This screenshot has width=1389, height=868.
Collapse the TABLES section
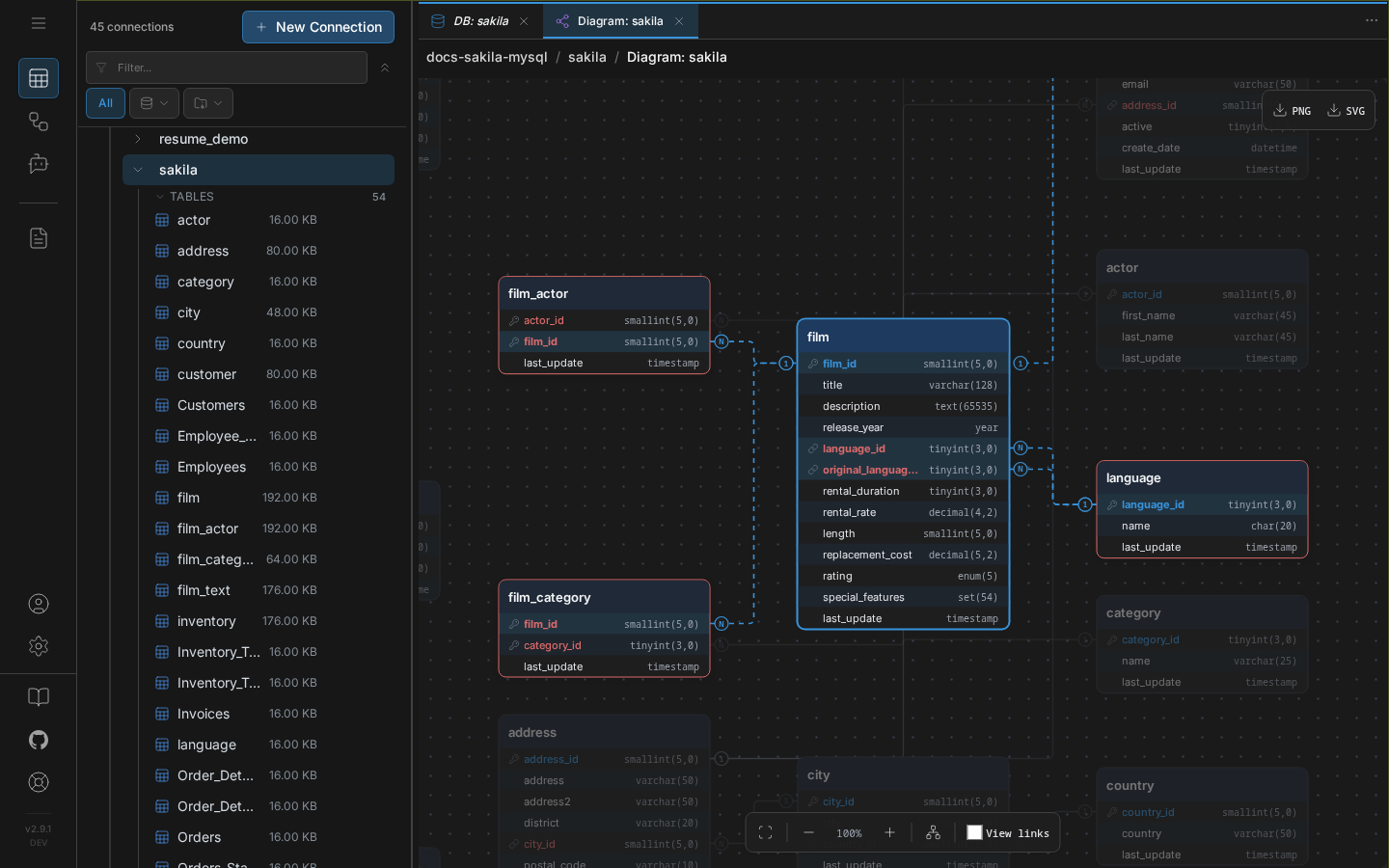(160, 197)
